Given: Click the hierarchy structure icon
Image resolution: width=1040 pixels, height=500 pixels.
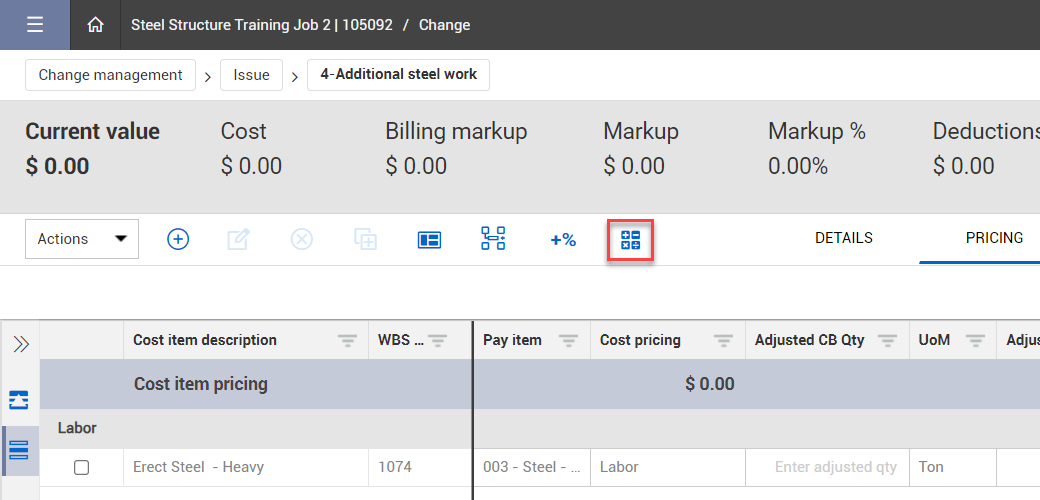Looking at the screenshot, I should point(493,239).
